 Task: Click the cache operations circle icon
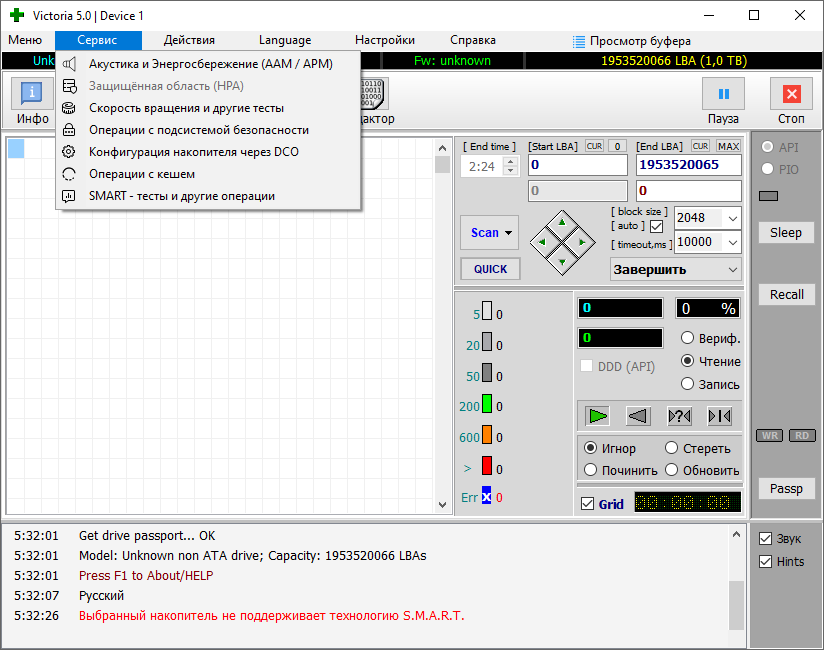click(69, 174)
